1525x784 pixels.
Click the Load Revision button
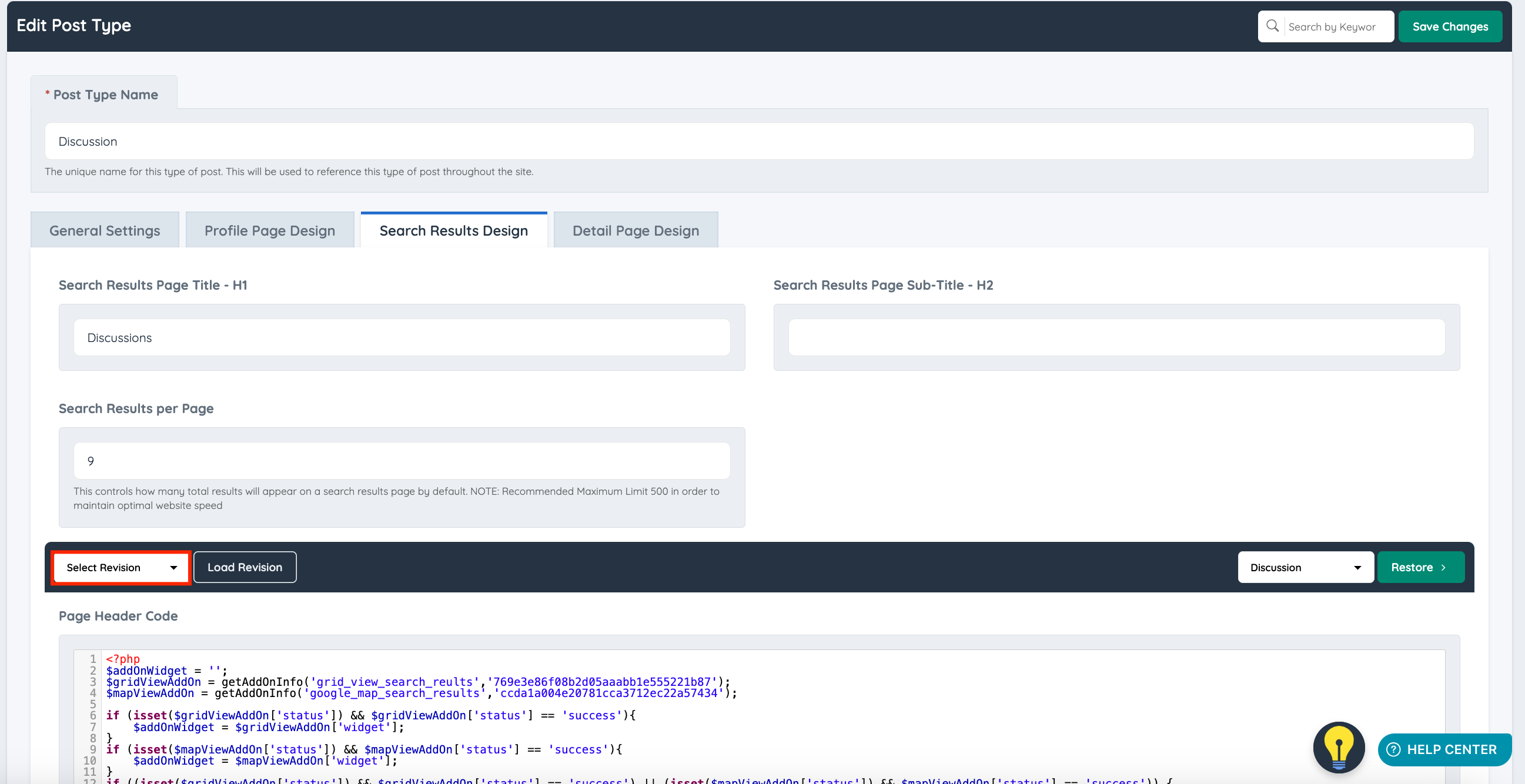click(245, 568)
